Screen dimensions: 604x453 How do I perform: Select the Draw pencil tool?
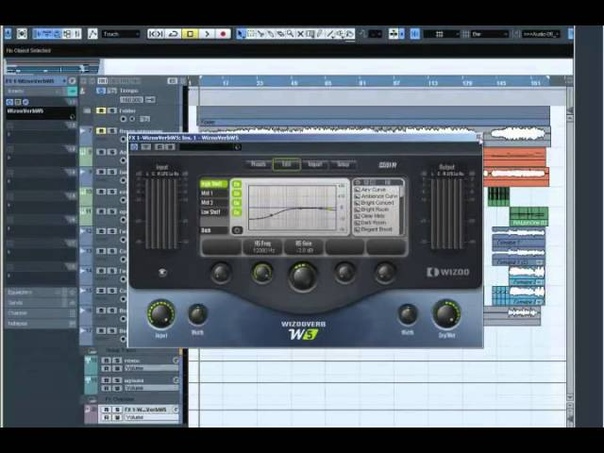click(320, 34)
